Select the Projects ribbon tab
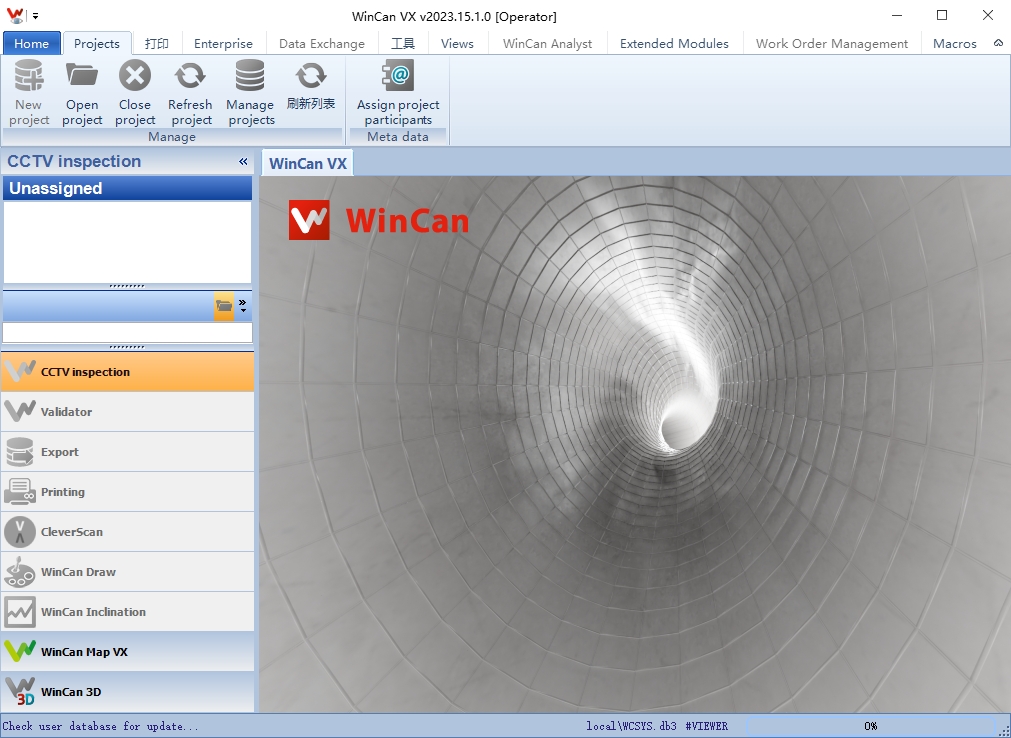The image size is (1011, 738). [x=97, y=43]
